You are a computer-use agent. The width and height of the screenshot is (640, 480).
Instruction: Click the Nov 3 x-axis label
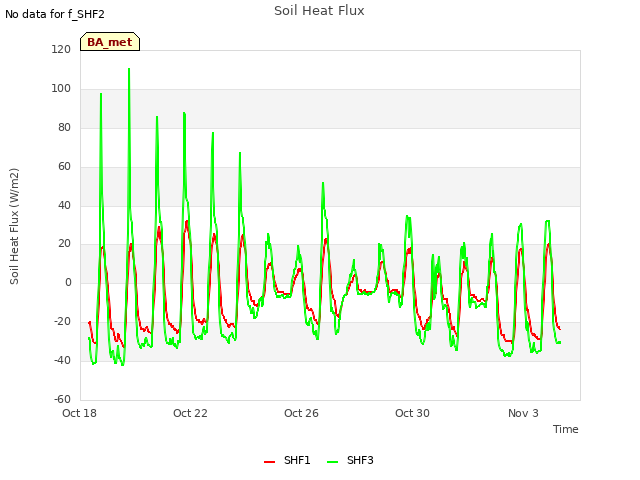[x=523, y=413]
